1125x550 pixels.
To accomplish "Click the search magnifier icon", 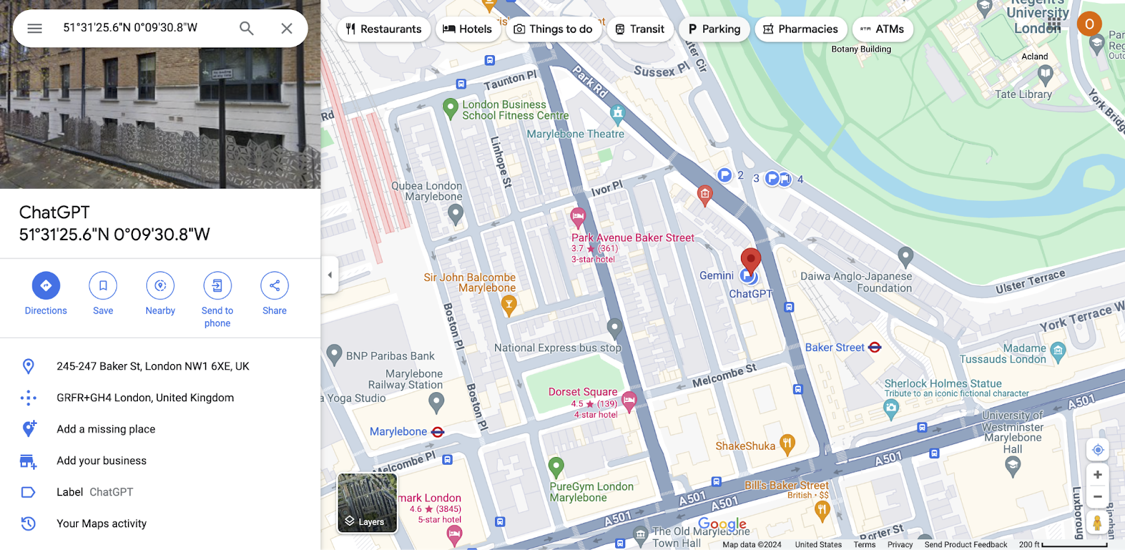I will [x=246, y=29].
